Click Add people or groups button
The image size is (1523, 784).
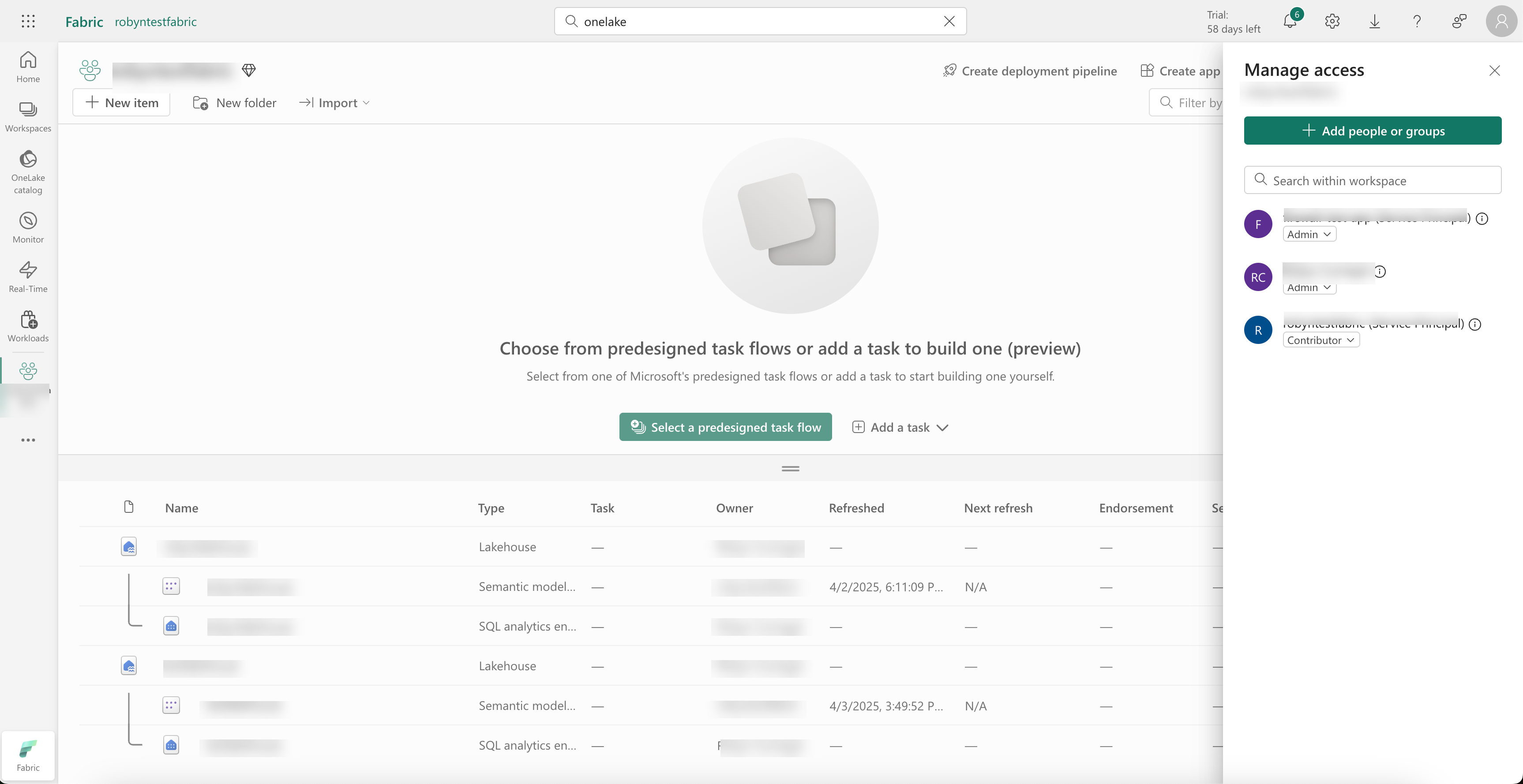[x=1372, y=131]
